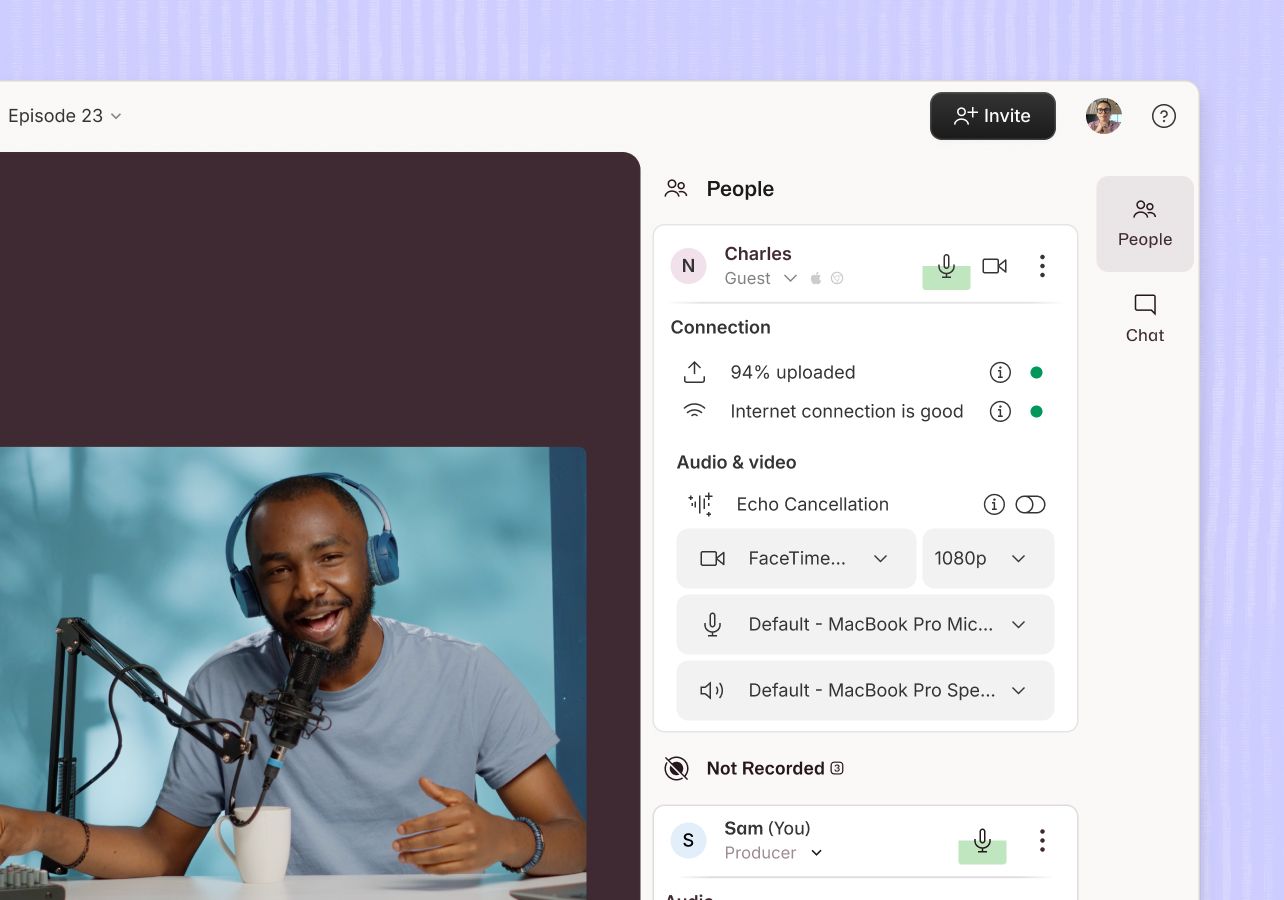Click the green status dot for internet connection

1036,411
